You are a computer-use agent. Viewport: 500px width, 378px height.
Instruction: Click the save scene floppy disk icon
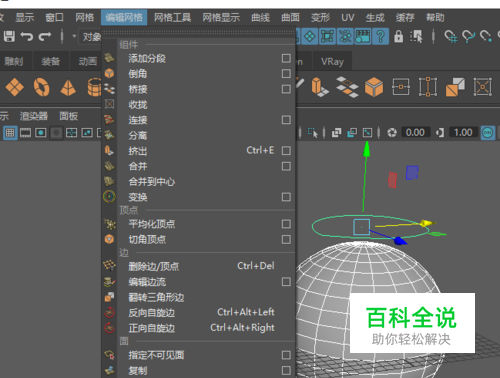click(9, 36)
